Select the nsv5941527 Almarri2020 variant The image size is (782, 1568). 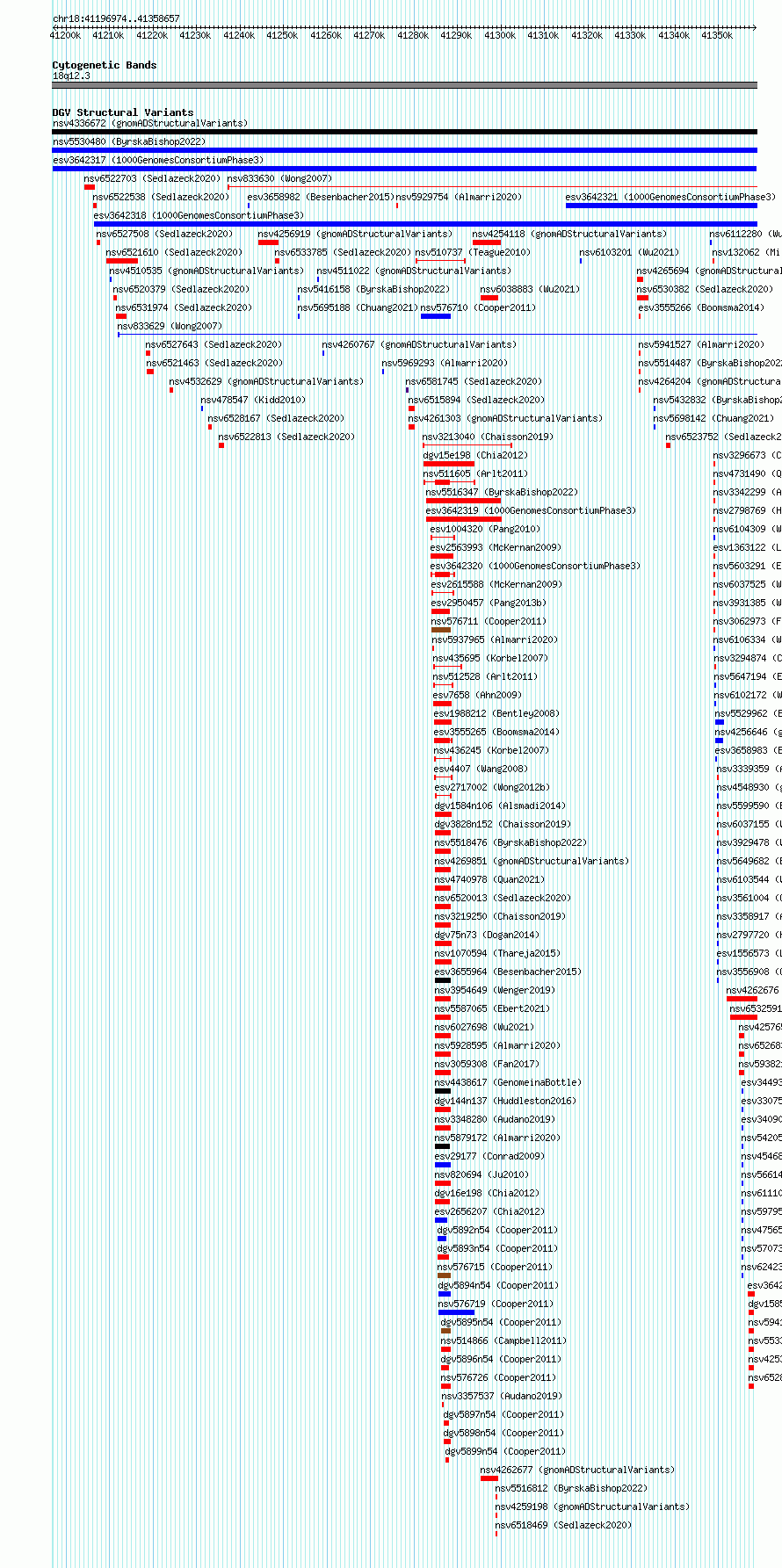(x=701, y=344)
